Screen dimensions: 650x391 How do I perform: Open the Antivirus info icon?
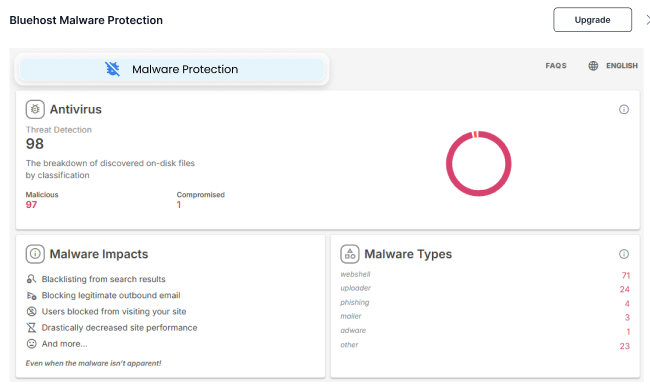pos(623,109)
